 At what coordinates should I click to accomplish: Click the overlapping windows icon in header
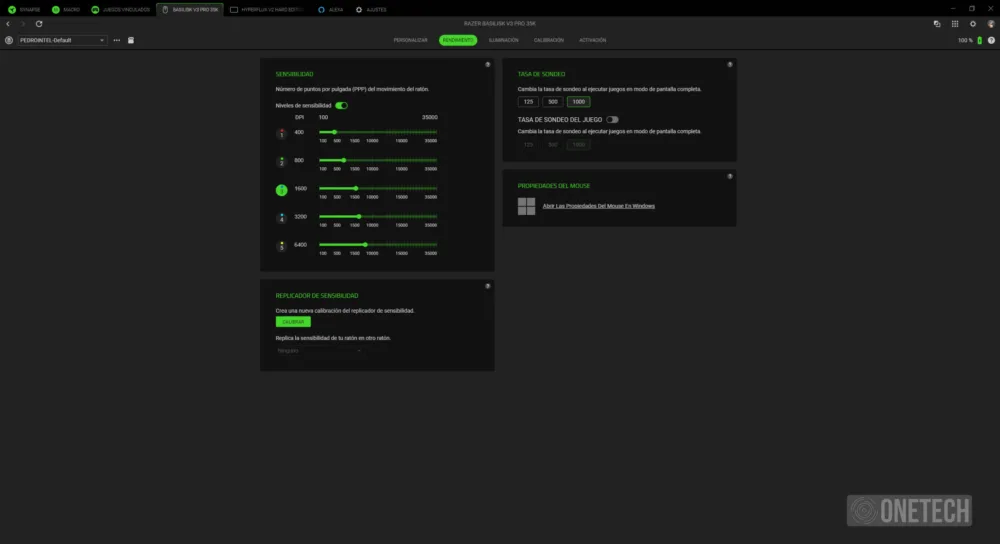click(x=937, y=24)
